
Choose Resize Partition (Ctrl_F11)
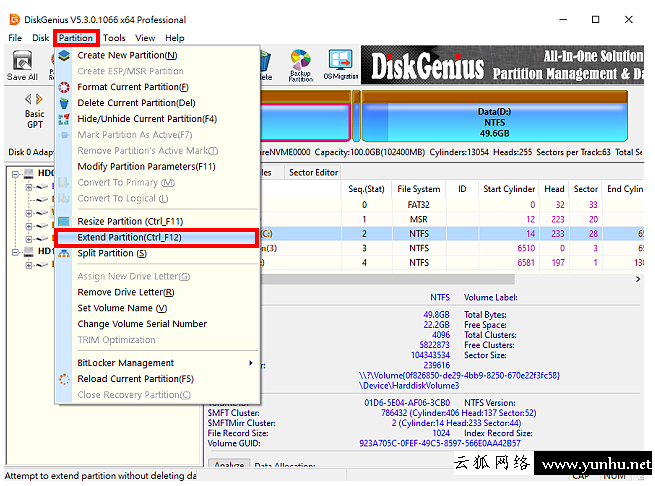tap(157, 221)
